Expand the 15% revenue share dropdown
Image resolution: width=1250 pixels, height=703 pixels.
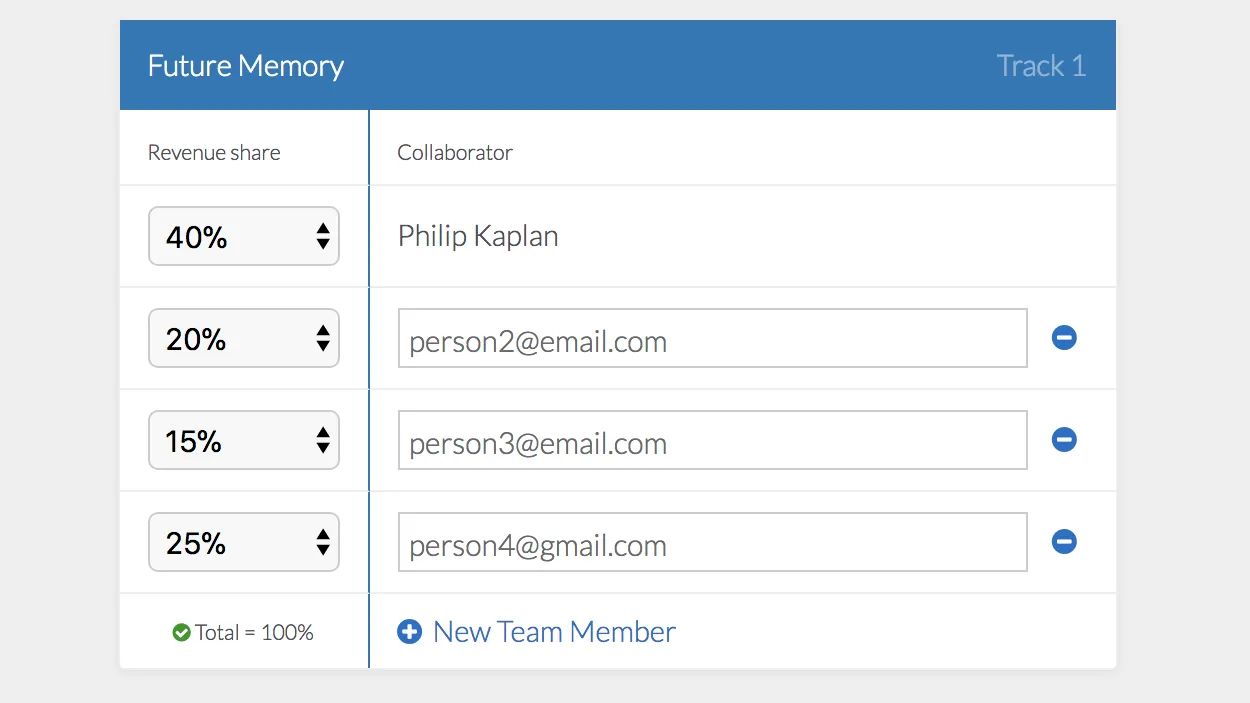pyautogui.click(x=243, y=440)
